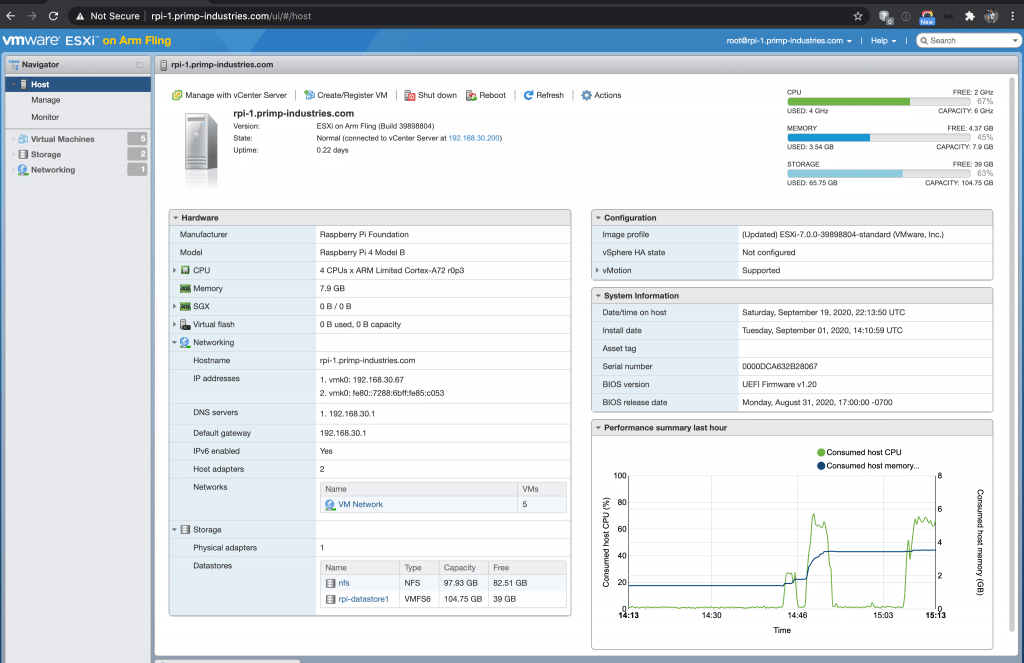Screen dimensions: 1024x663
Task: Collapse the System Information panel
Action: click(x=598, y=296)
